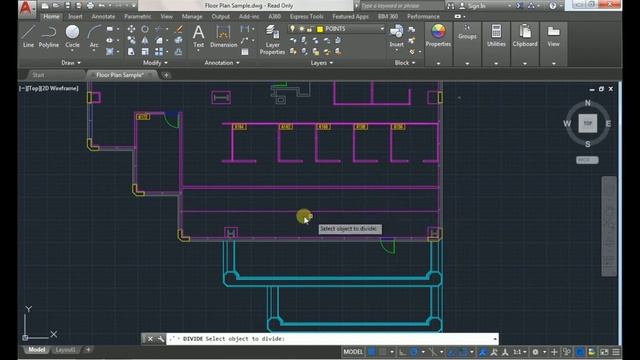Expand the Modify panel dropdown
Image resolution: width=640 pixels, height=360 pixels.
[x=155, y=63]
